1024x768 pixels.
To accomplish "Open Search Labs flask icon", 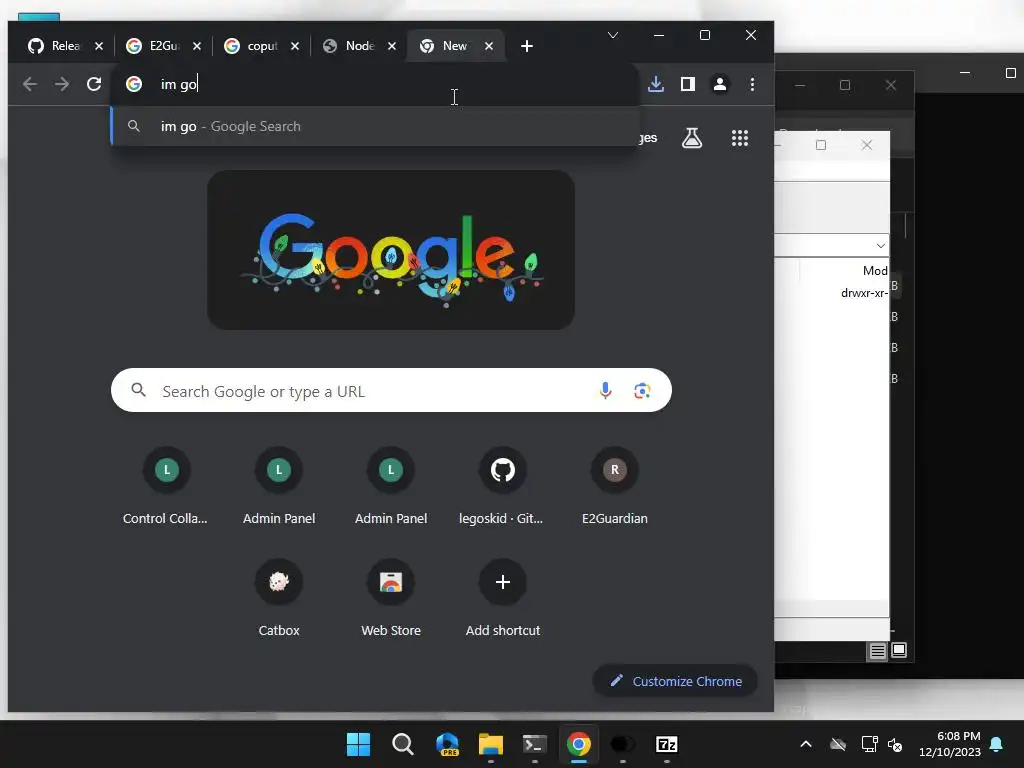I will coord(692,138).
